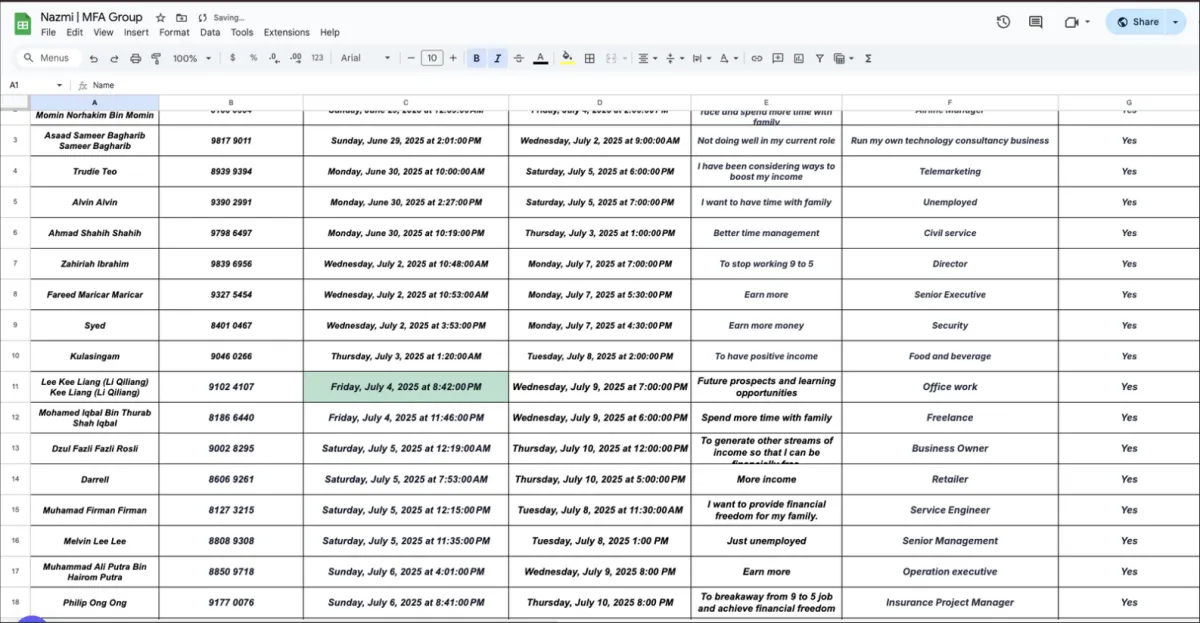This screenshot has height=623, width=1200.
Task: Select cell with name Trudie Teo
Action: click(95, 171)
